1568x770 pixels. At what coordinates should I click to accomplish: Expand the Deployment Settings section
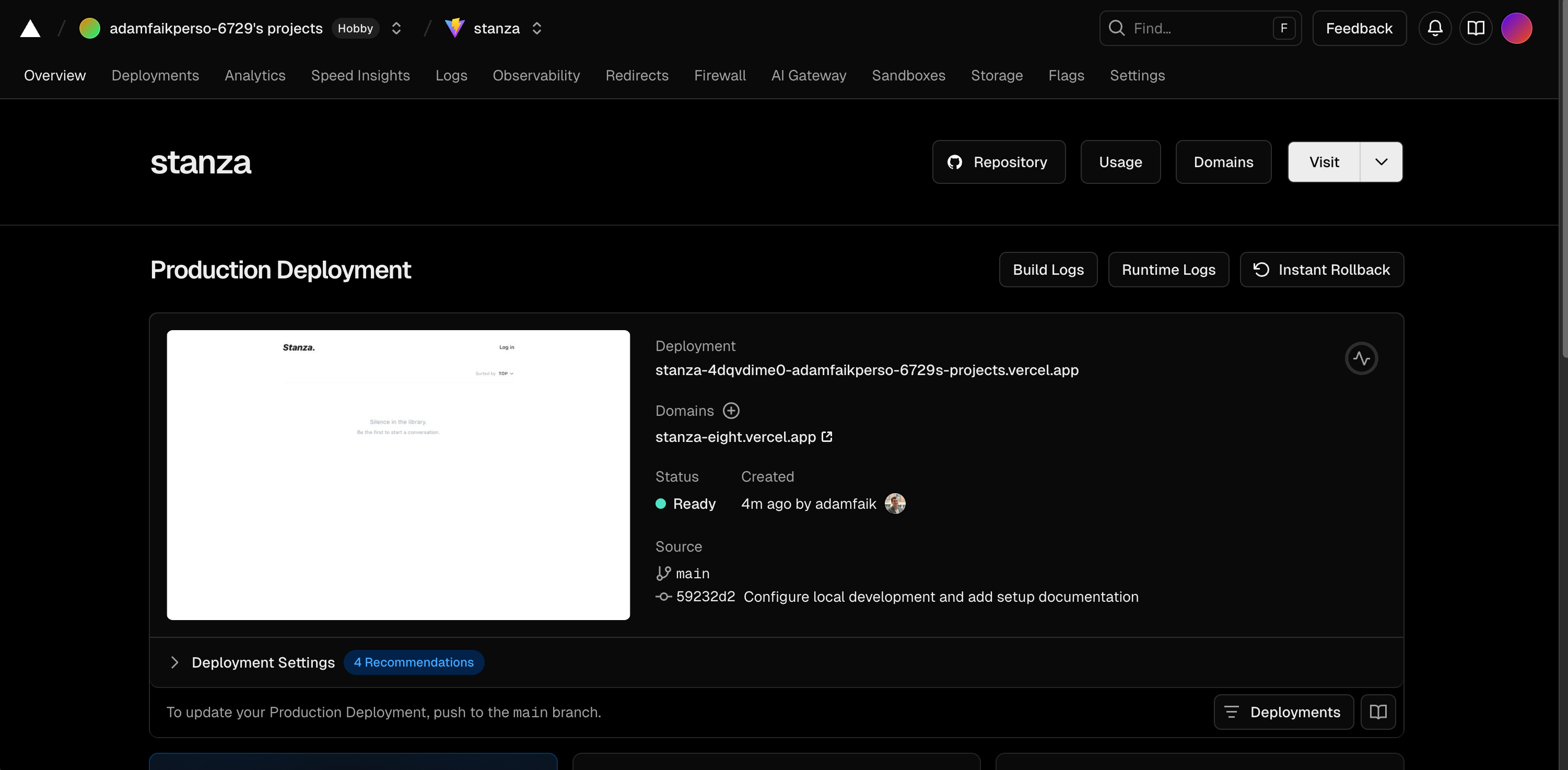[174, 662]
